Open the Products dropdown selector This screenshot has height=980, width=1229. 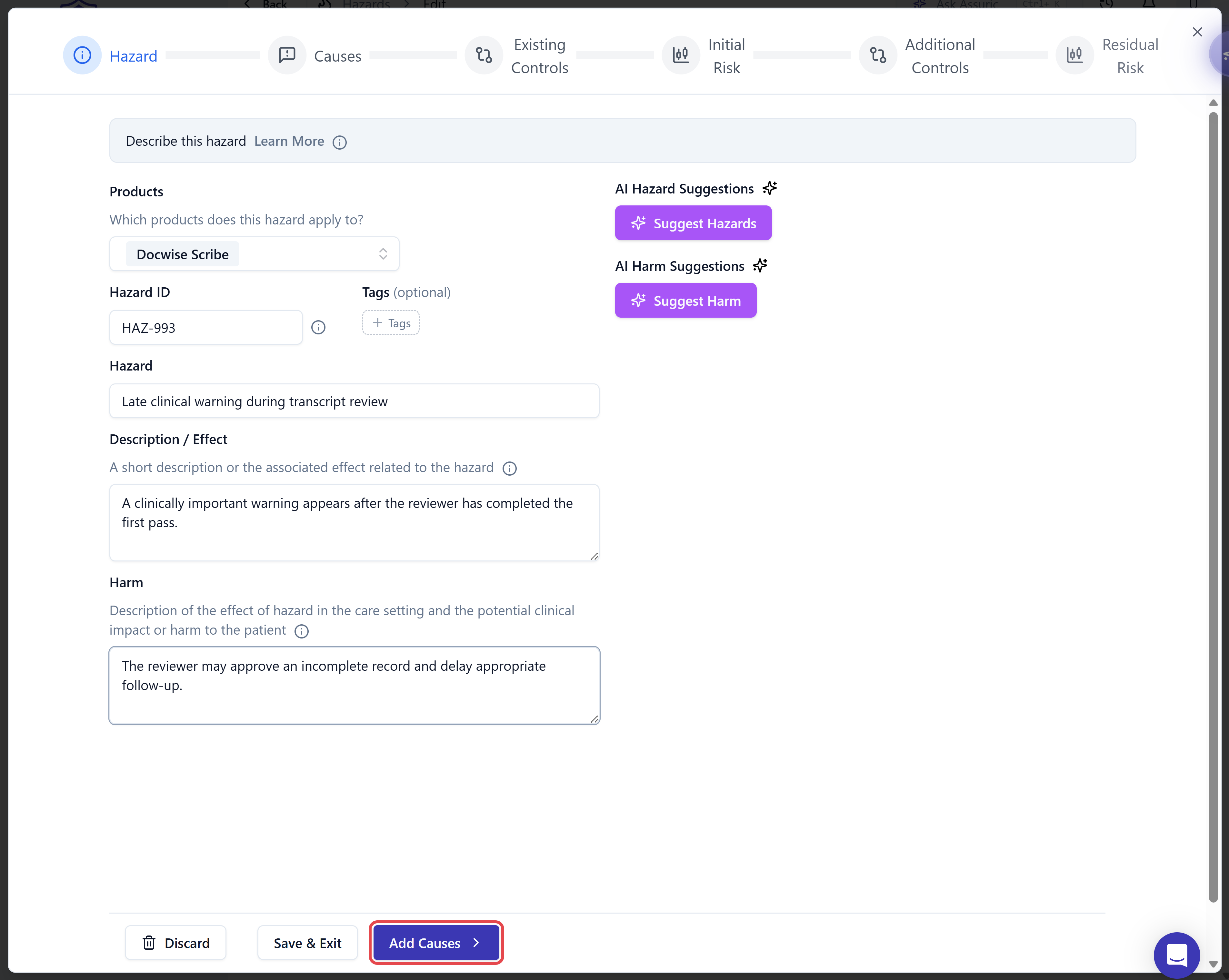point(254,254)
